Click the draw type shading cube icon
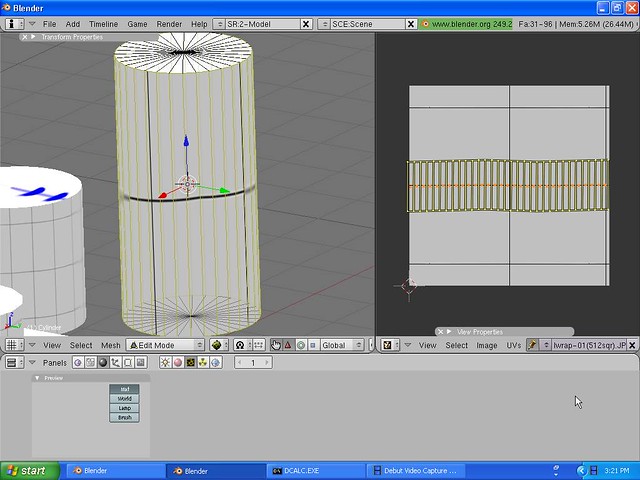The height and width of the screenshot is (480, 640). coord(217,345)
